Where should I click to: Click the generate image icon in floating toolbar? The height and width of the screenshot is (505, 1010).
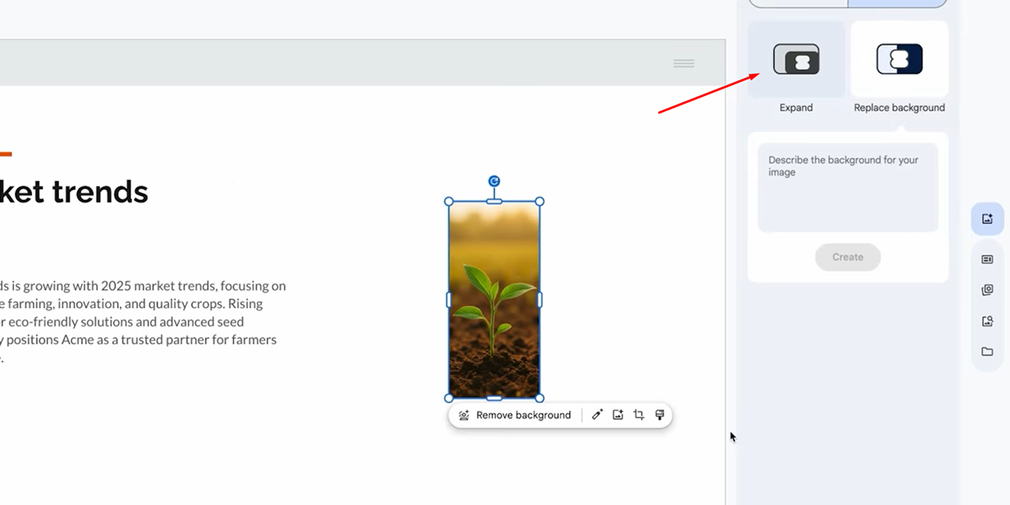[618, 415]
